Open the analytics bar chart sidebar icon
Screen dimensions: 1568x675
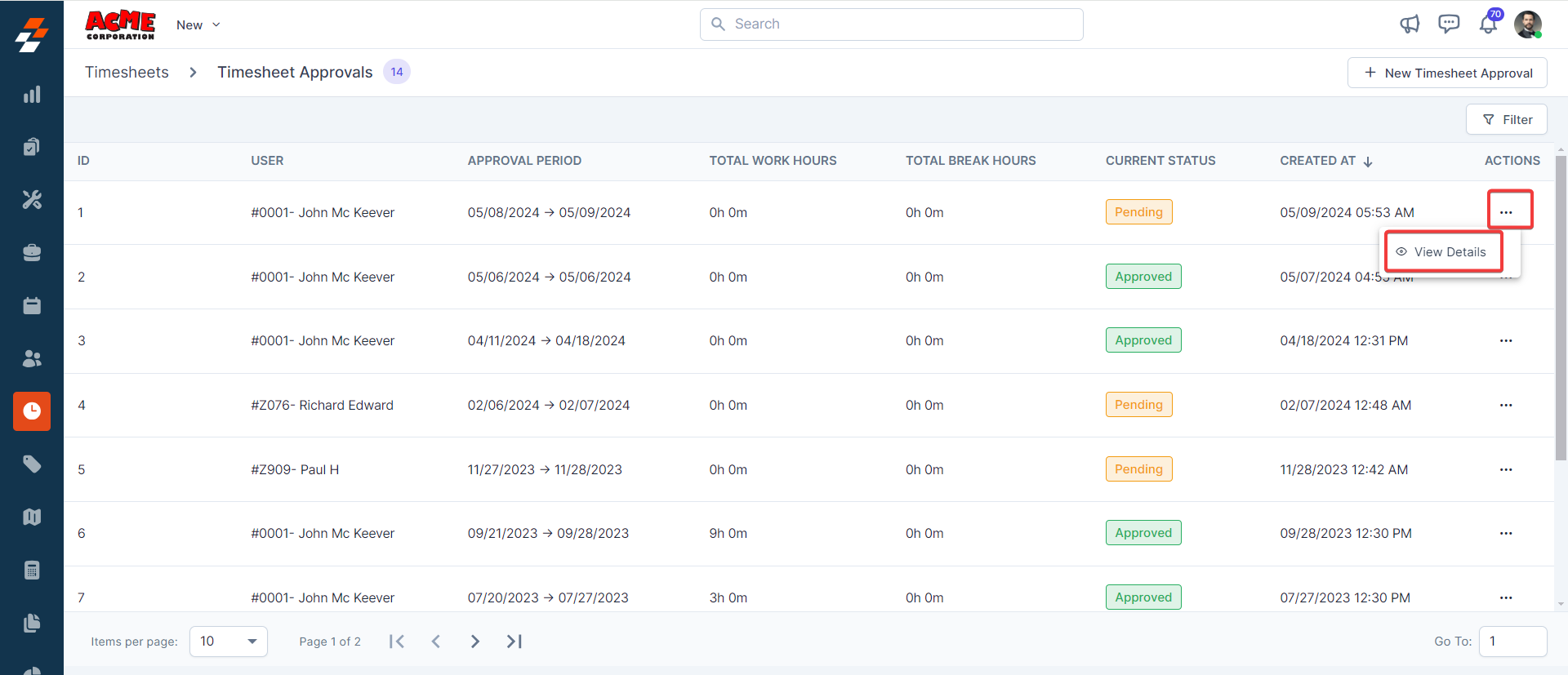pyautogui.click(x=32, y=95)
